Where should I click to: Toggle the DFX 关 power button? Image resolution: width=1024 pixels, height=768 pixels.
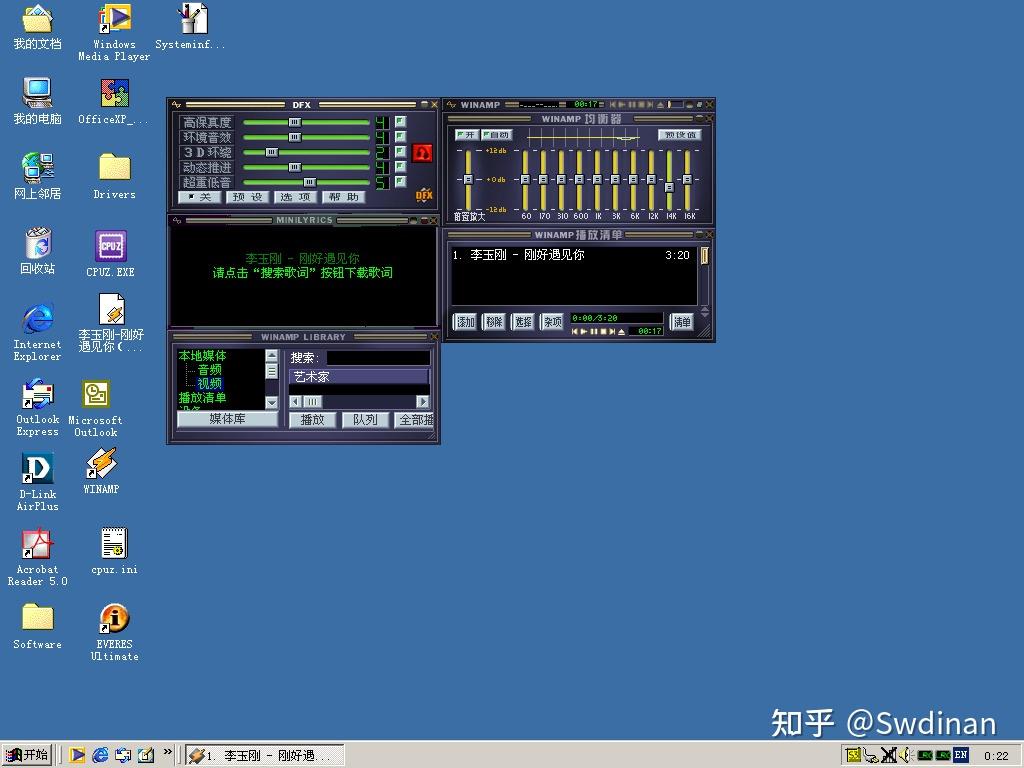199,197
